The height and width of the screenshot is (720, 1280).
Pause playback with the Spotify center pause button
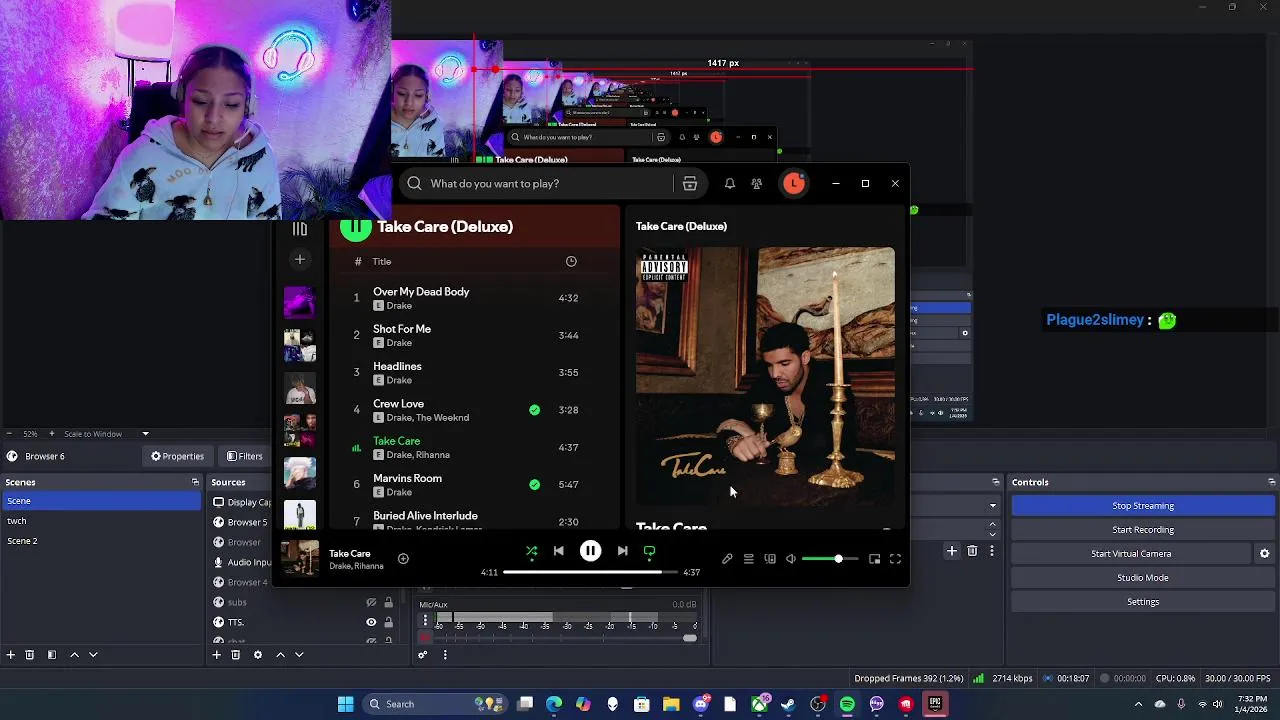pos(590,551)
